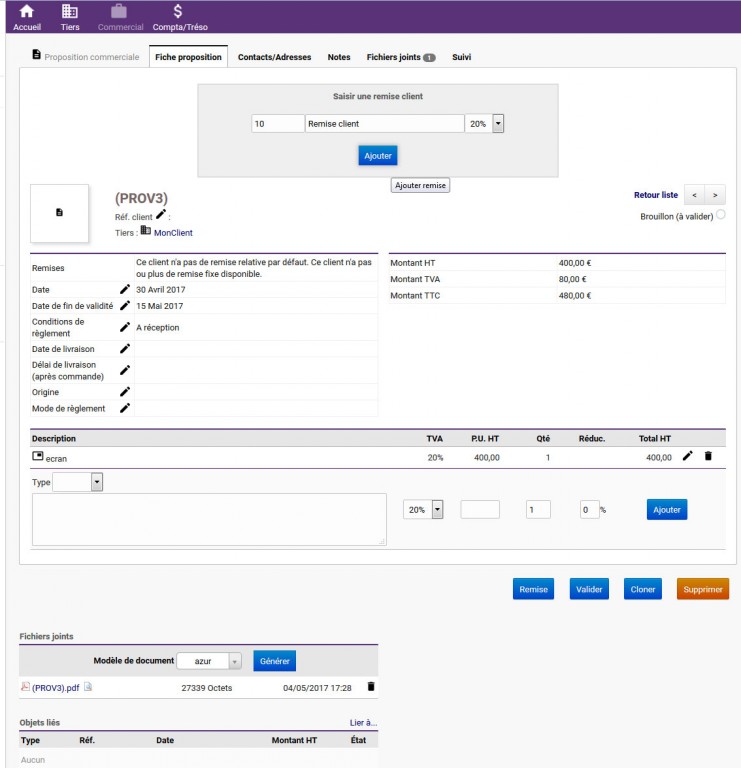Screen dimensions: 741x768
Task: Click the A réception value
Action: tap(158, 327)
